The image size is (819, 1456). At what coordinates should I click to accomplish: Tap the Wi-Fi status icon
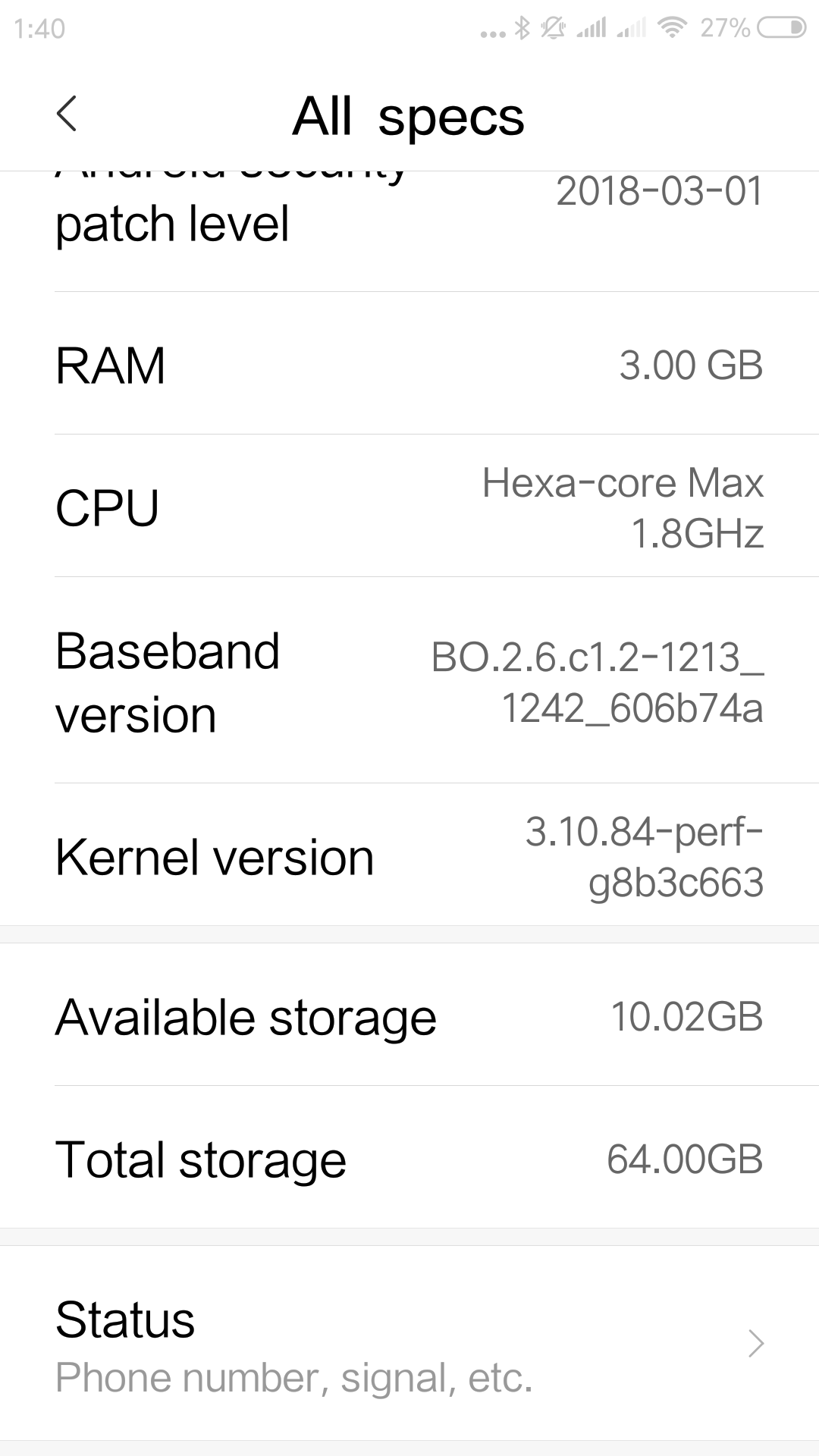coord(671,28)
